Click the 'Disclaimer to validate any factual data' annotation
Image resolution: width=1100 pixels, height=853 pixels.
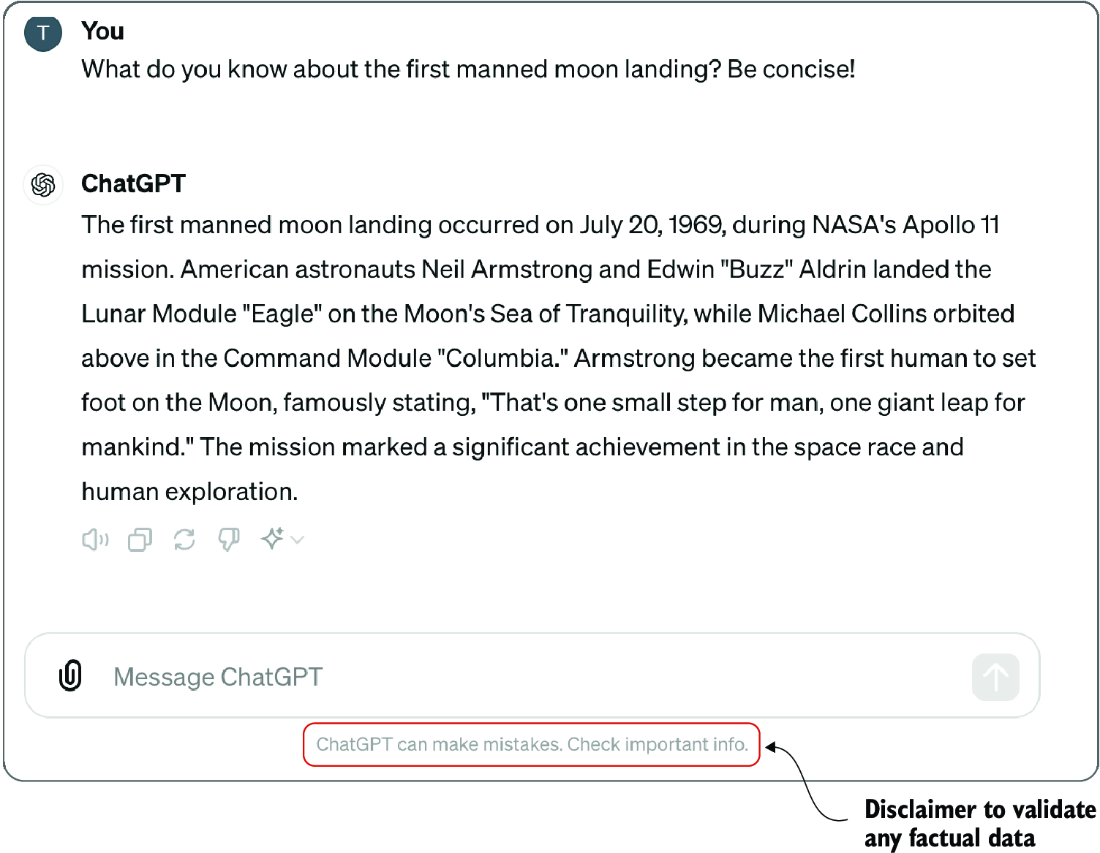pyautogui.click(x=979, y=823)
